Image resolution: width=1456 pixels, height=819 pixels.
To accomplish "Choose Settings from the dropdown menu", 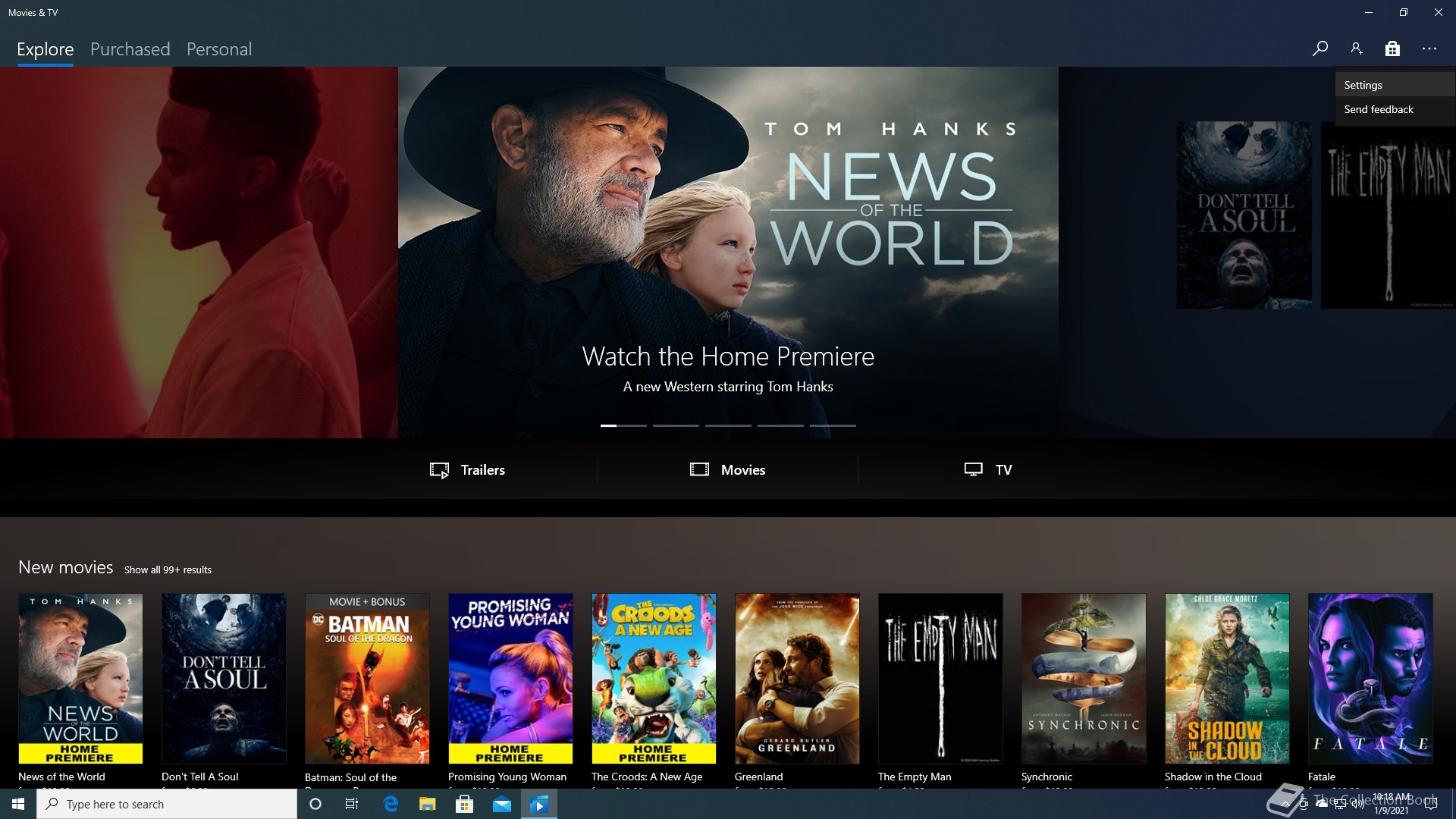I will [1395, 85].
